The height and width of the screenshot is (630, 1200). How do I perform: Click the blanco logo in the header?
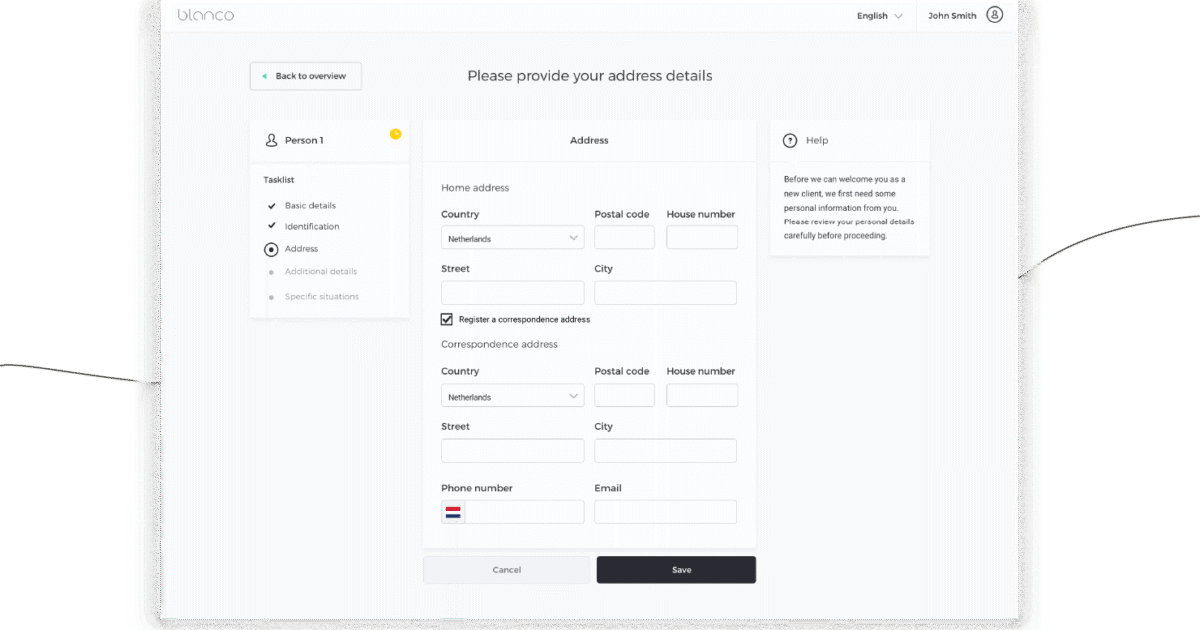pyautogui.click(x=206, y=15)
